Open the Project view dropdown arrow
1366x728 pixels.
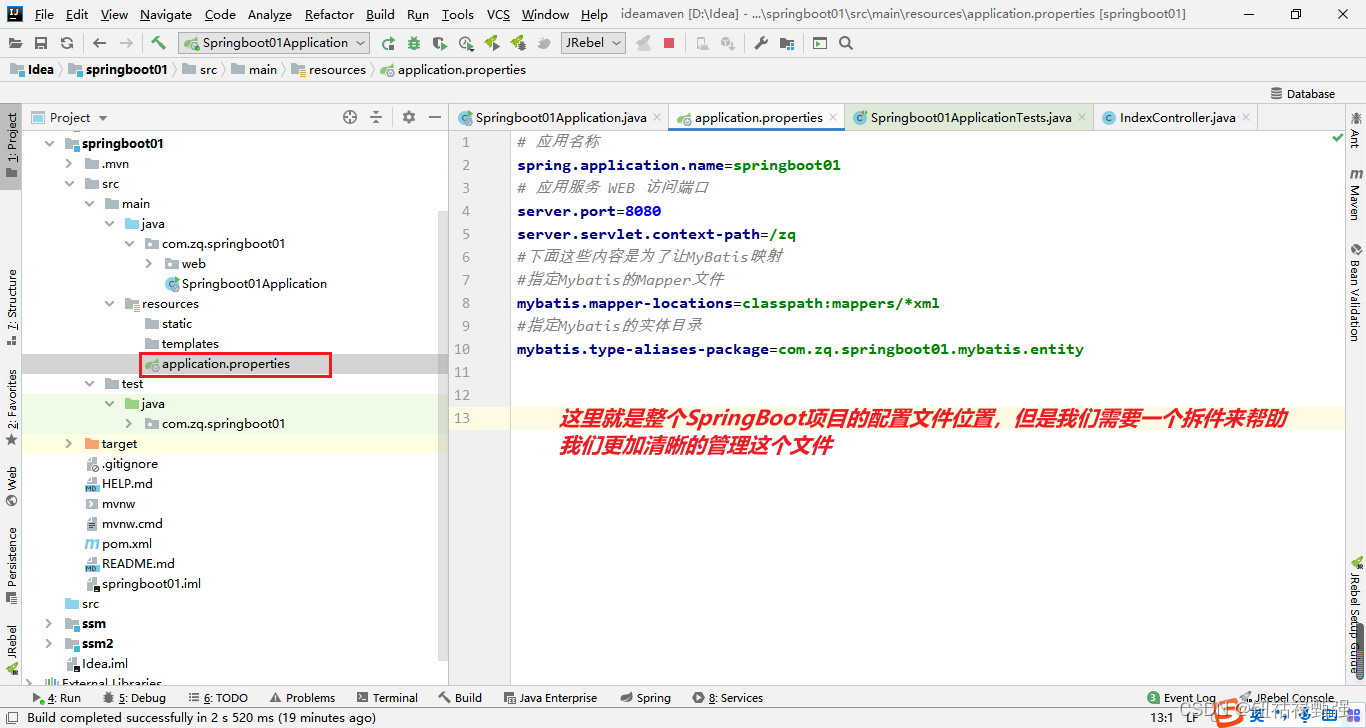point(103,118)
